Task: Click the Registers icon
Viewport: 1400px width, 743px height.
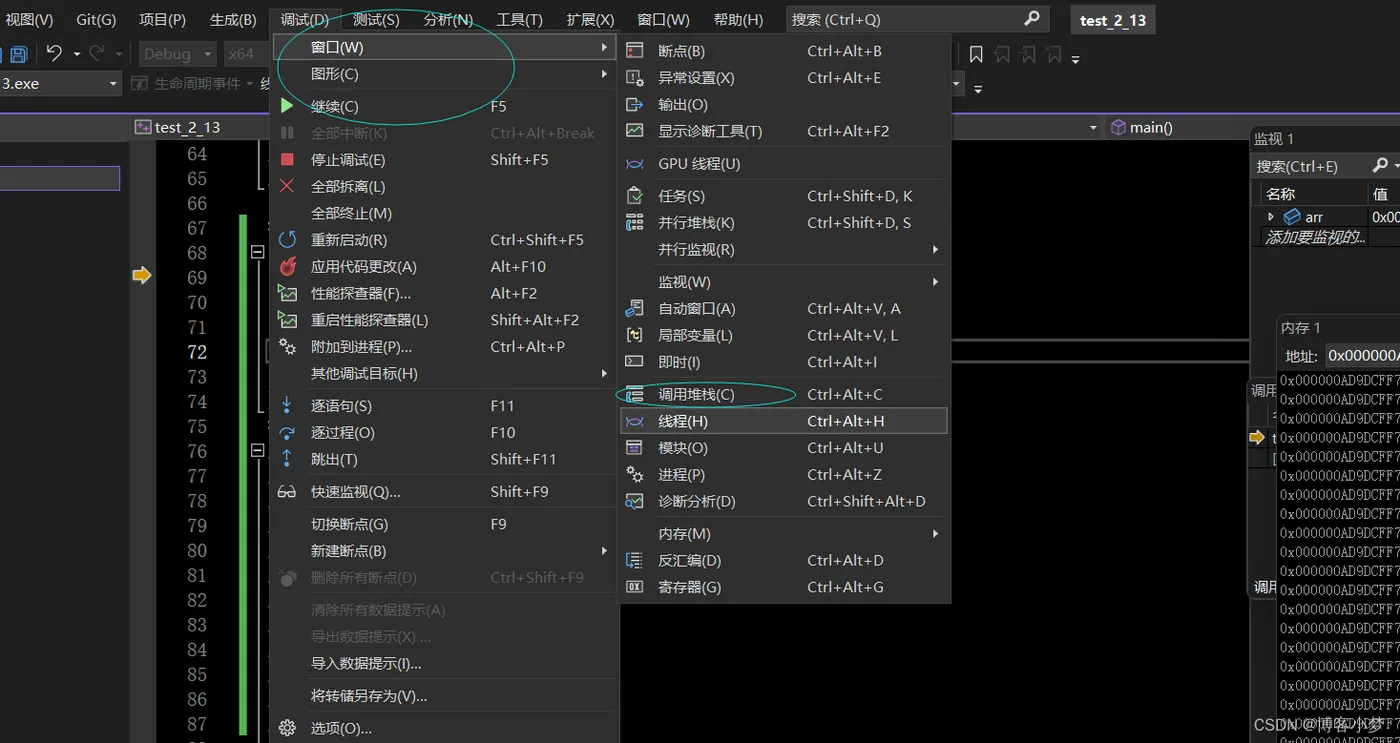Action: [x=634, y=587]
